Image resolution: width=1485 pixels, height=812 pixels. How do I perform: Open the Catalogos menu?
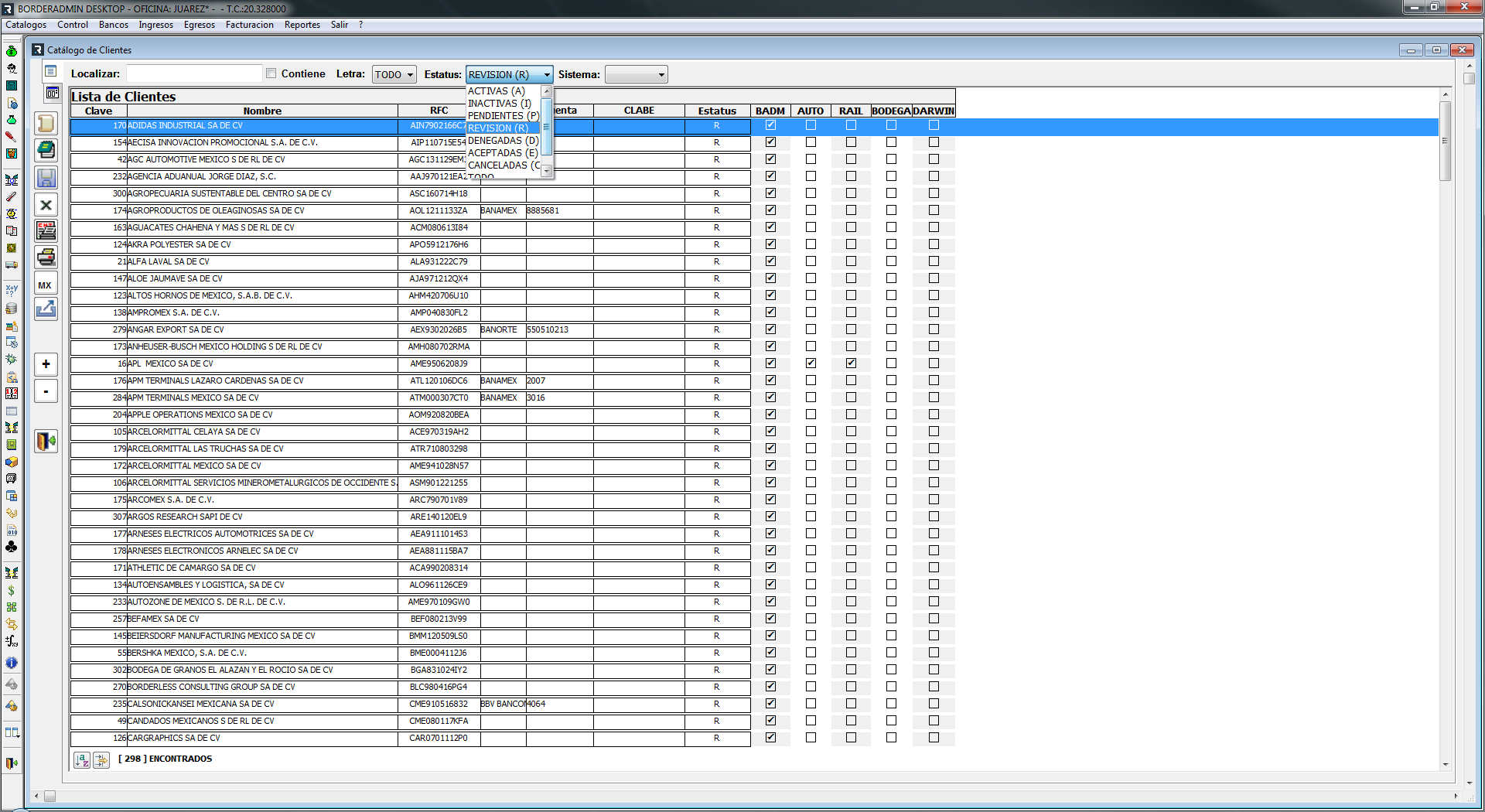(26, 25)
